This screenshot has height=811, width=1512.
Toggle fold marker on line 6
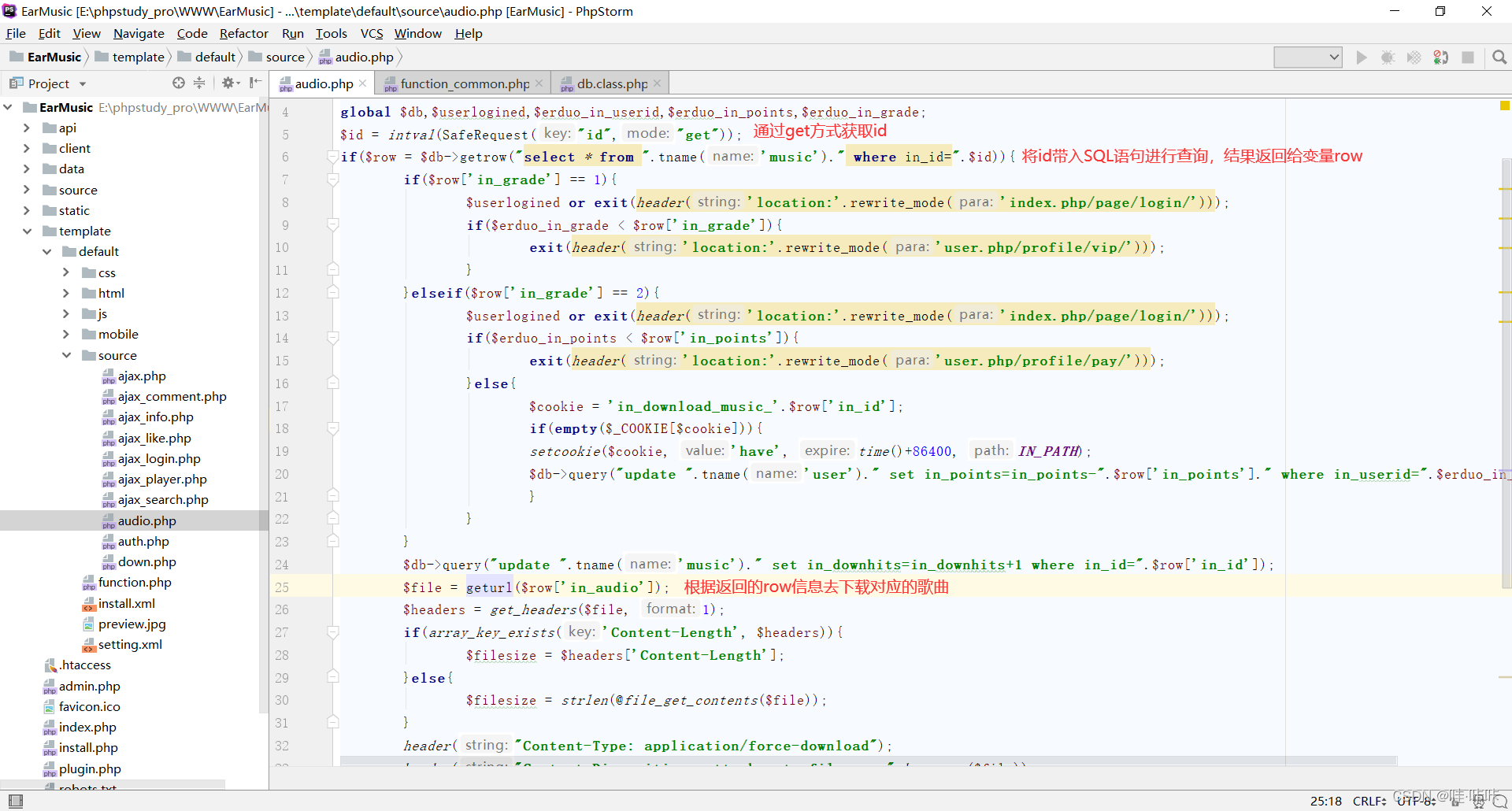(333, 157)
